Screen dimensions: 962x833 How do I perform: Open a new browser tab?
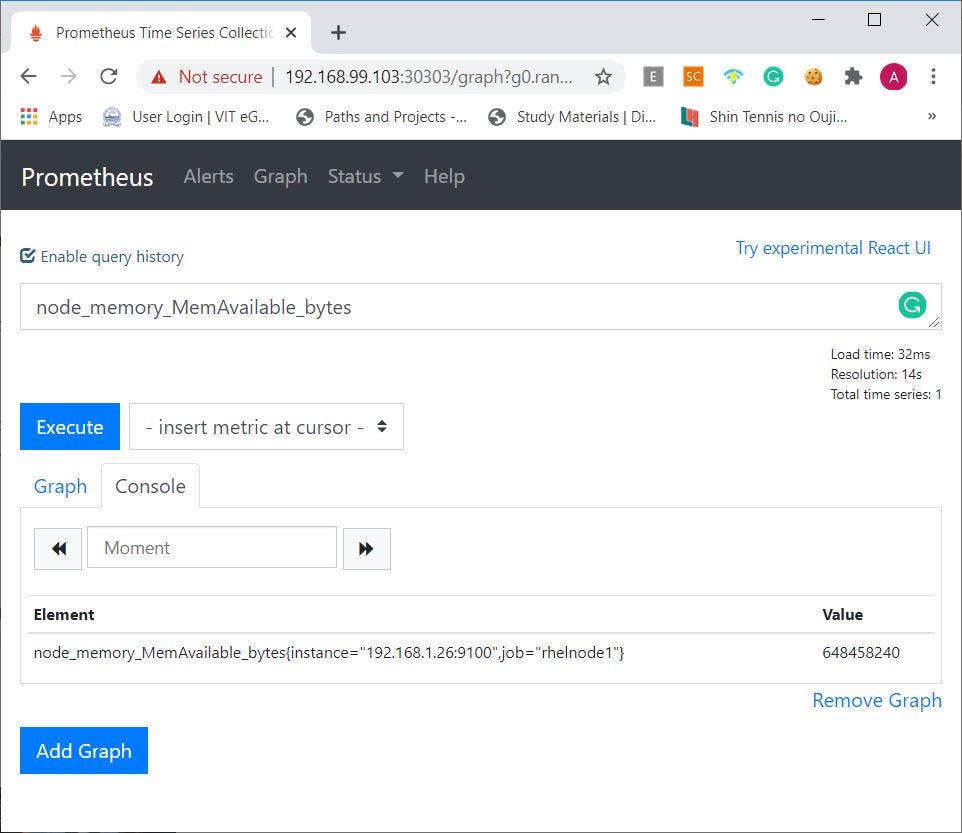pos(338,33)
